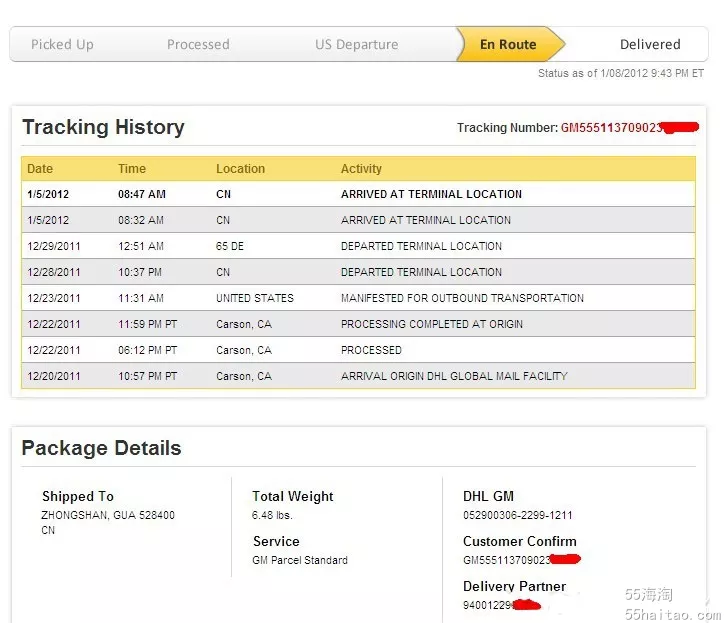Click the UNITED STATES location cell
This screenshot has height=623, width=724.
(254, 298)
